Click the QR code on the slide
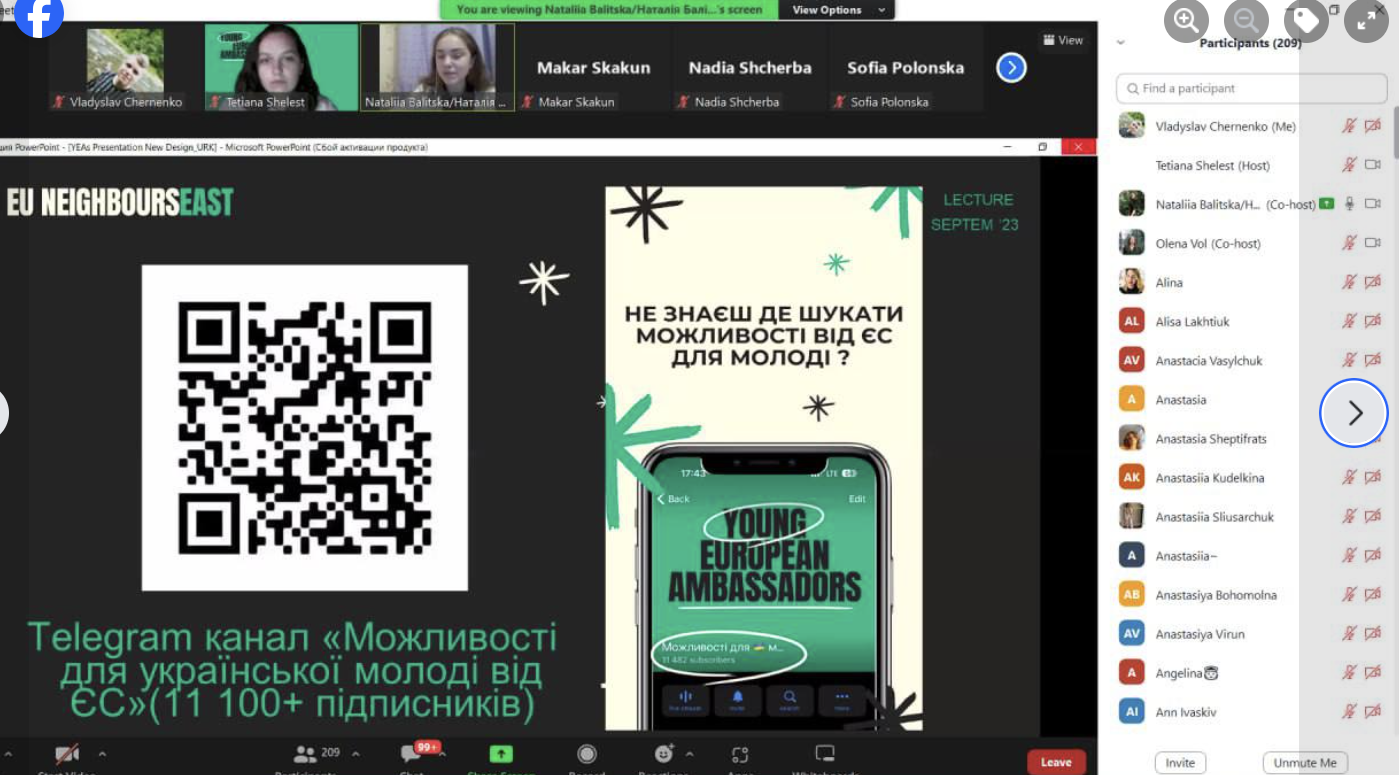This screenshot has width=1399, height=775. [304, 428]
